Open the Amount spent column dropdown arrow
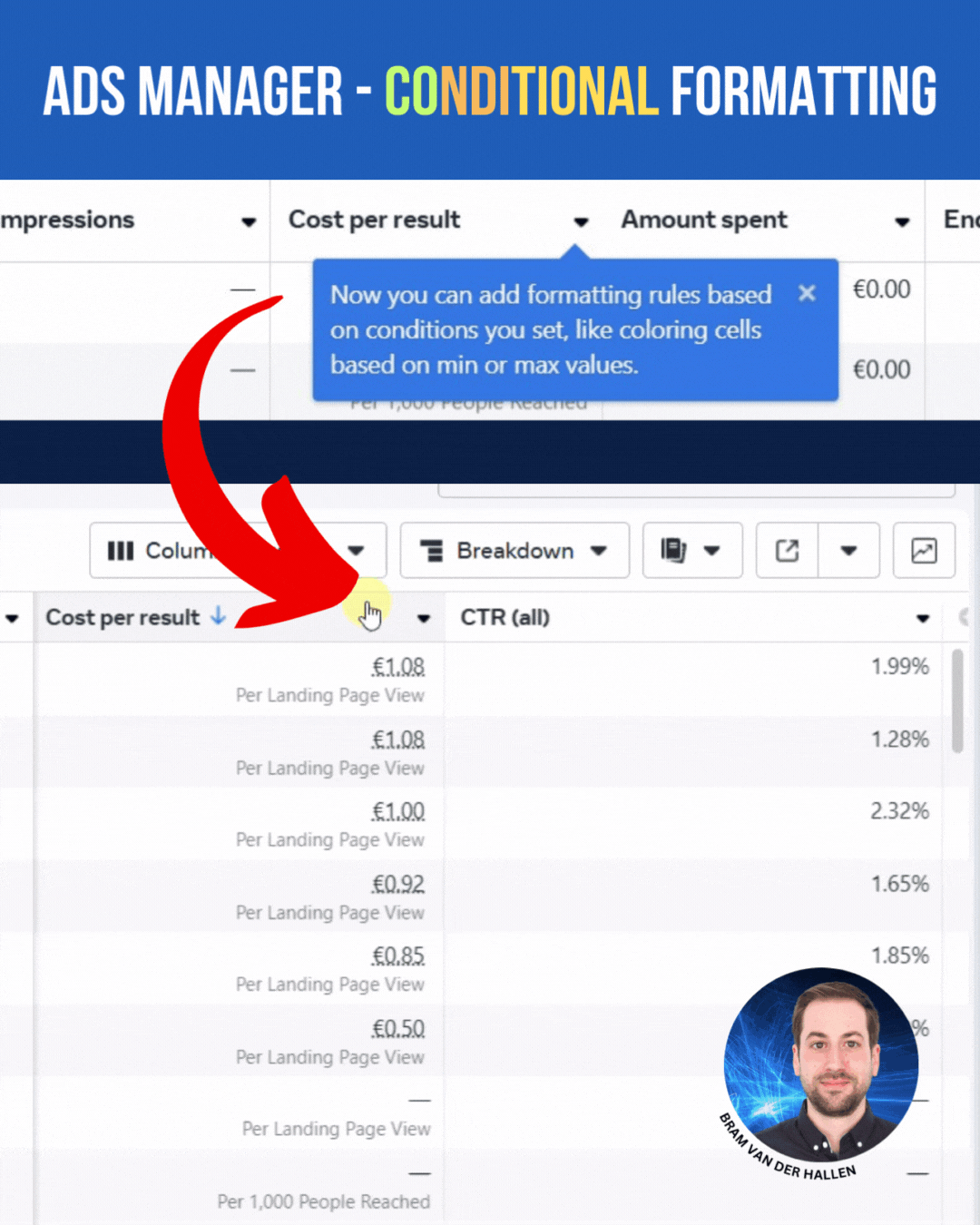The width and height of the screenshot is (980, 1225). coord(902,221)
